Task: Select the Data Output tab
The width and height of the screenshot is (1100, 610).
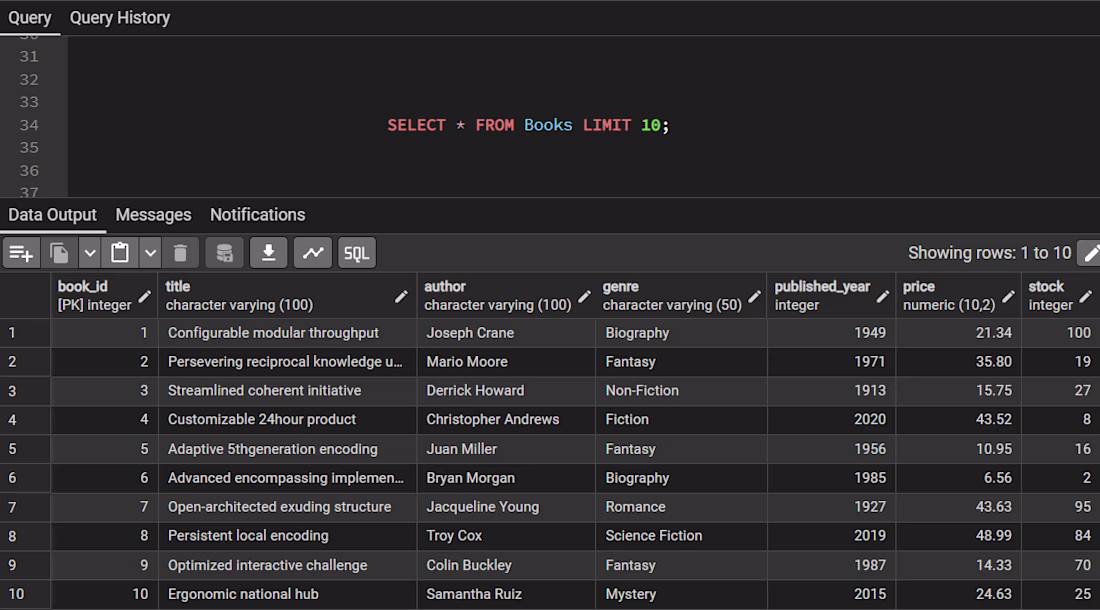Action: [53, 215]
